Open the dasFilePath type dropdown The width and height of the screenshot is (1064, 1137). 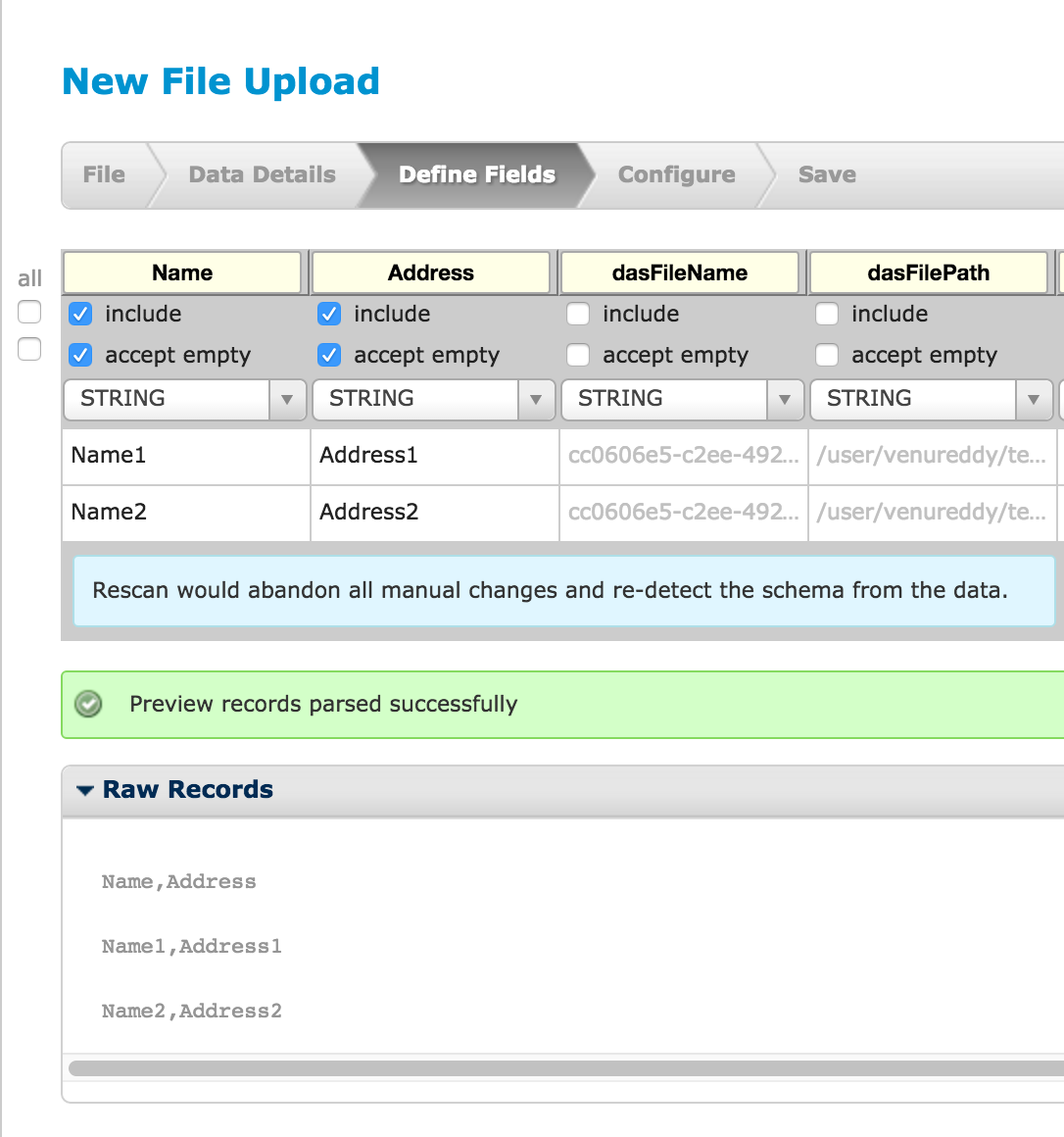[931, 400]
